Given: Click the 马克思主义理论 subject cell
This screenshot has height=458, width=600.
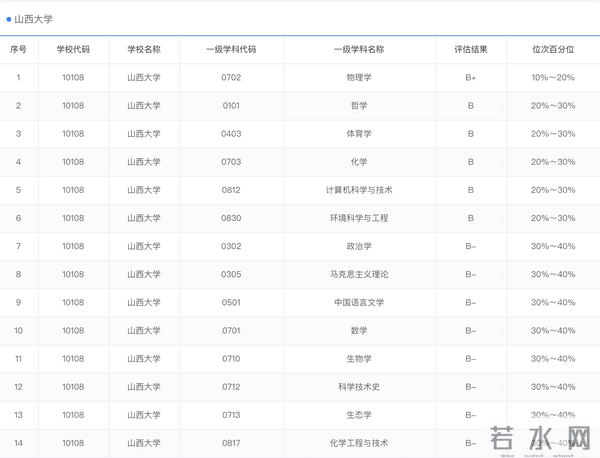Looking at the screenshot, I should click(359, 274).
